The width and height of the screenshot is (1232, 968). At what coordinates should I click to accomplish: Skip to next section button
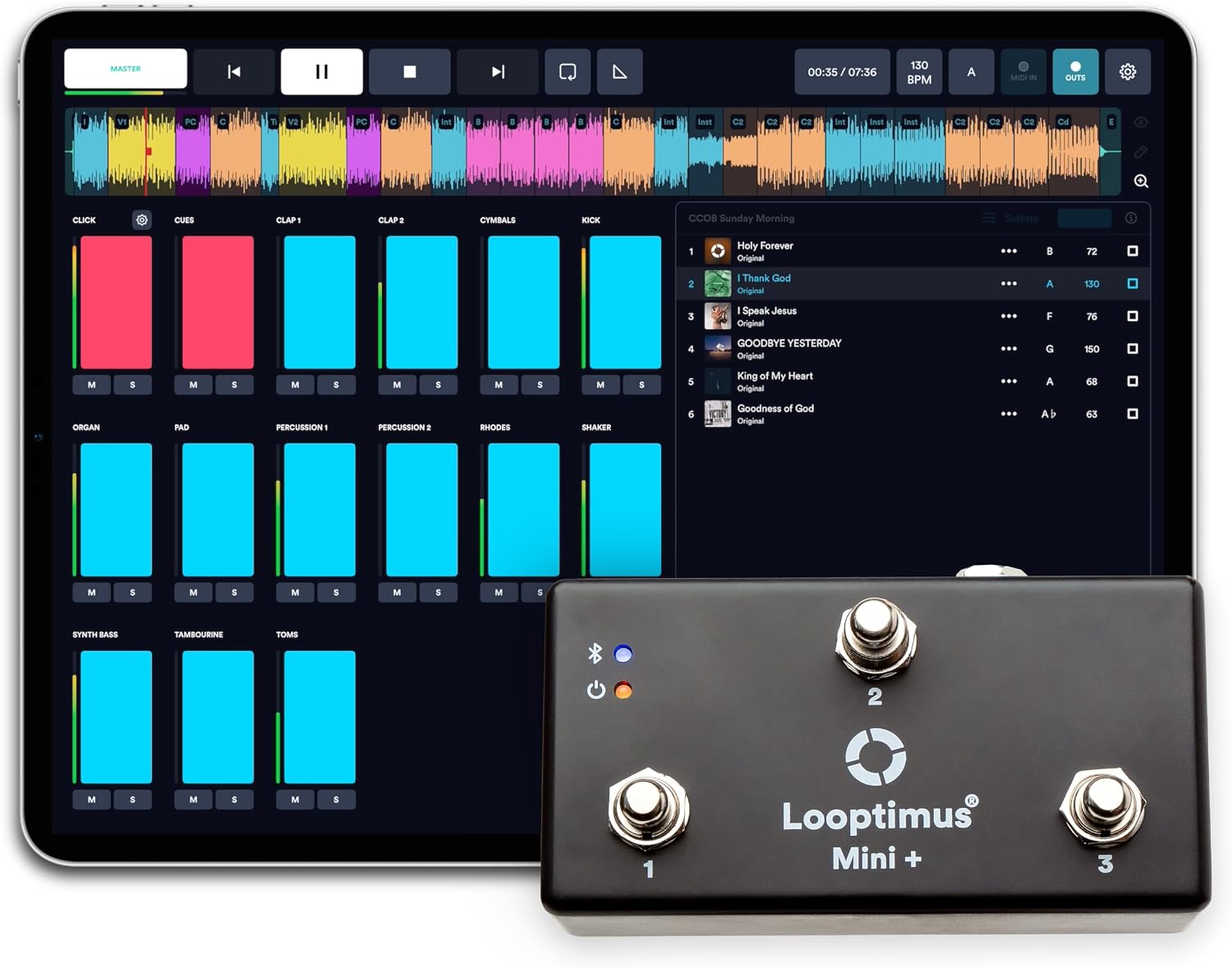(498, 72)
